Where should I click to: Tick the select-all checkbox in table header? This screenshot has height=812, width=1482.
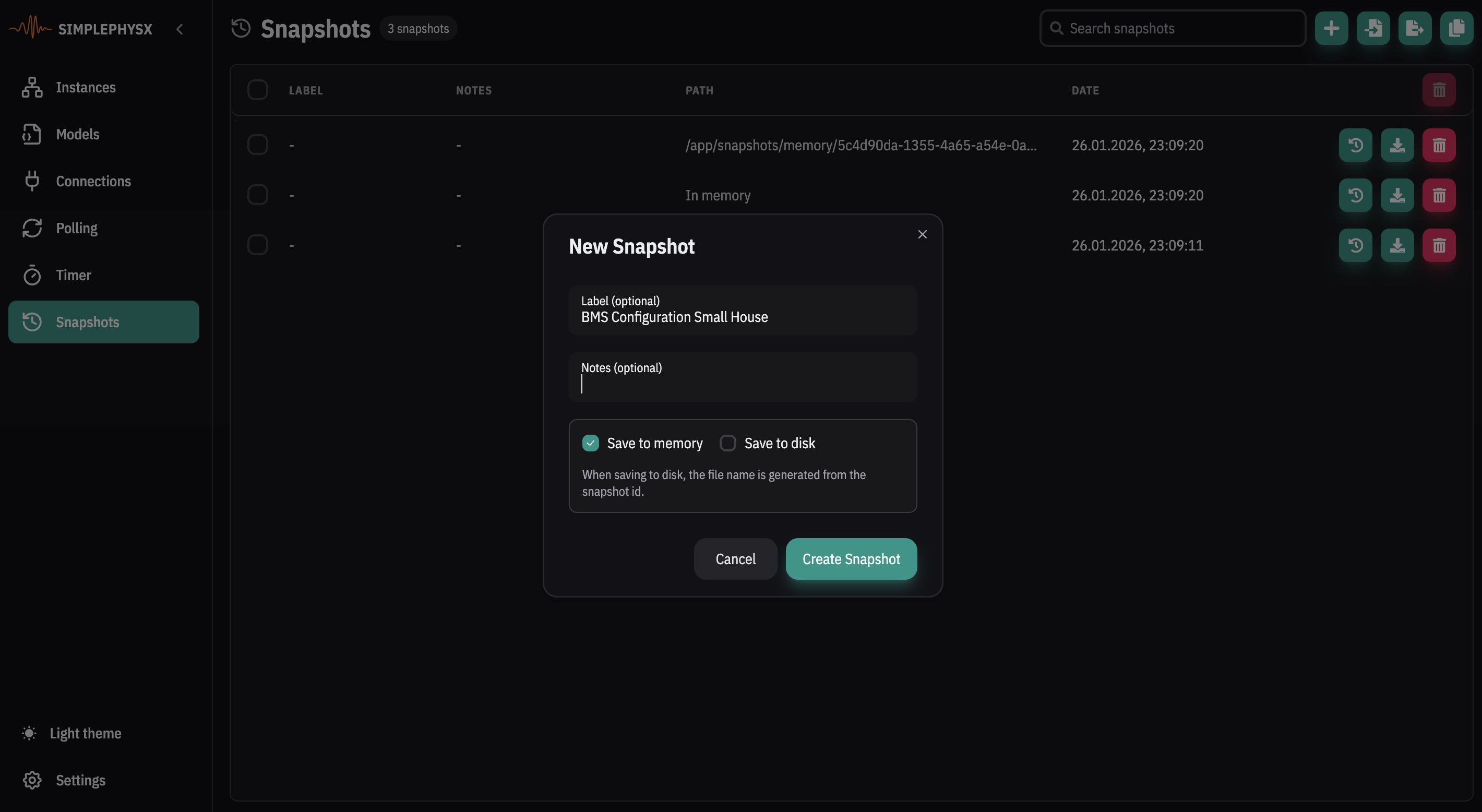pos(257,90)
